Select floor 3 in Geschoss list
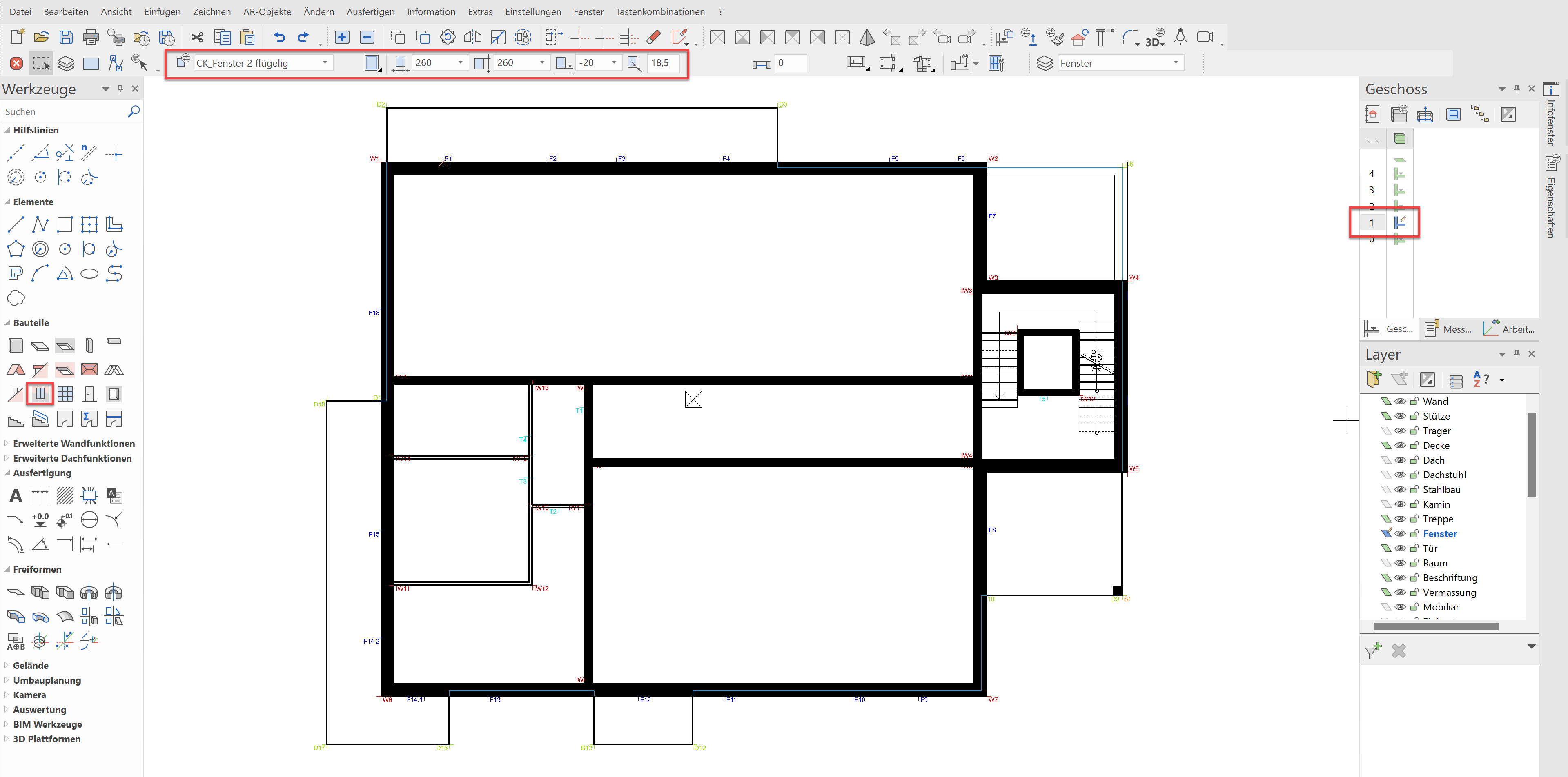The image size is (1568, 777). (x=1372, y=190)
